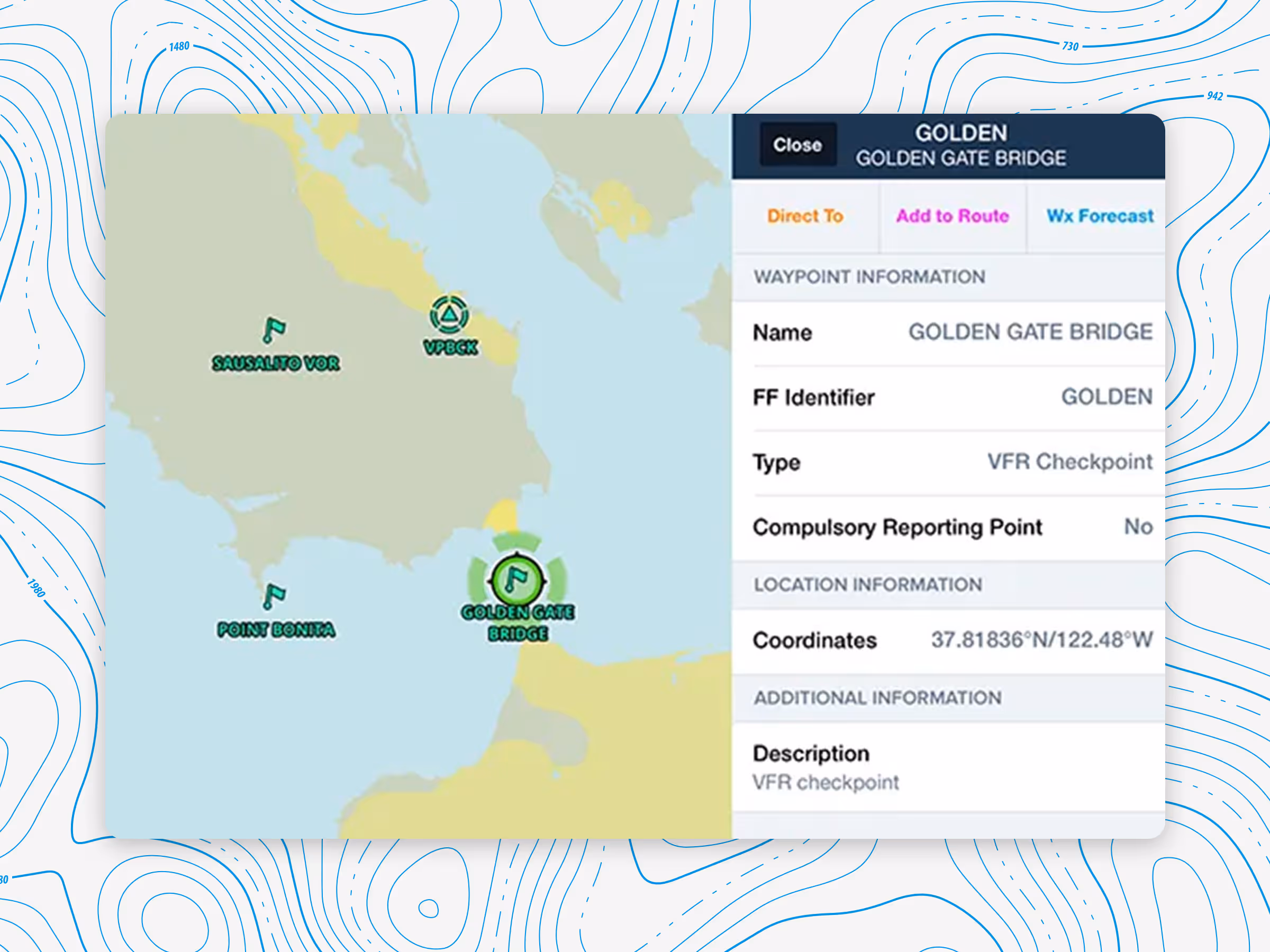
Task: Click the ADDITIONAL INFORMATION section header
Action: tap(877, 697)
